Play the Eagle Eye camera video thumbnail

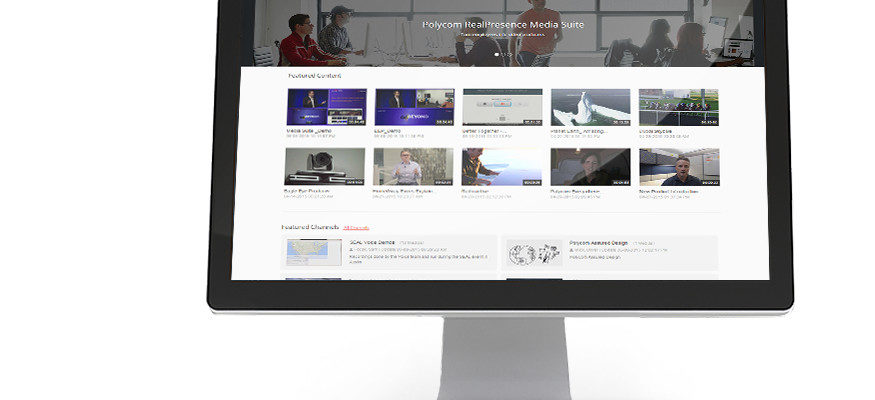coord(325,166)
